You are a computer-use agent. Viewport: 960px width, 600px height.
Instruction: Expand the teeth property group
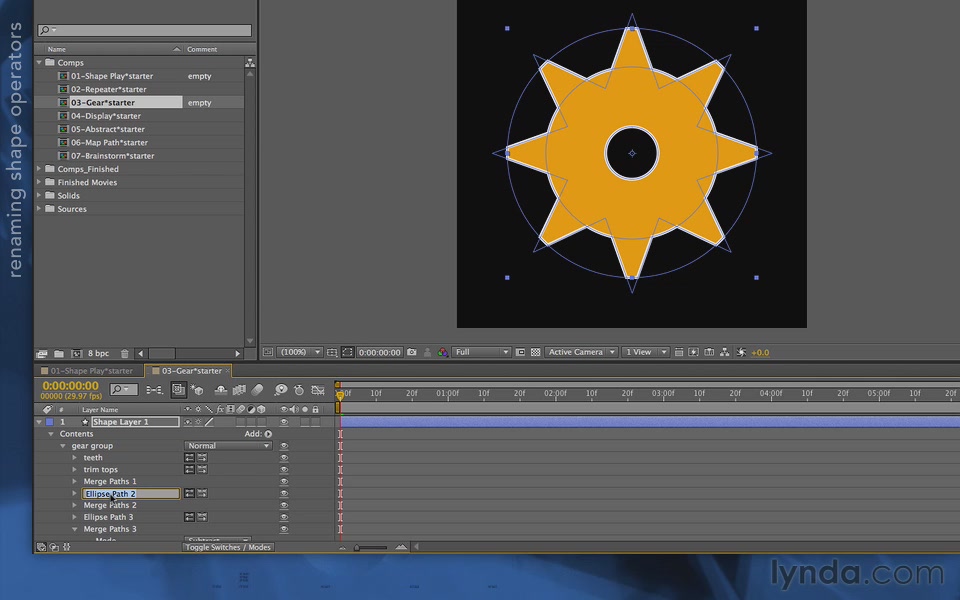click(75, 457)
